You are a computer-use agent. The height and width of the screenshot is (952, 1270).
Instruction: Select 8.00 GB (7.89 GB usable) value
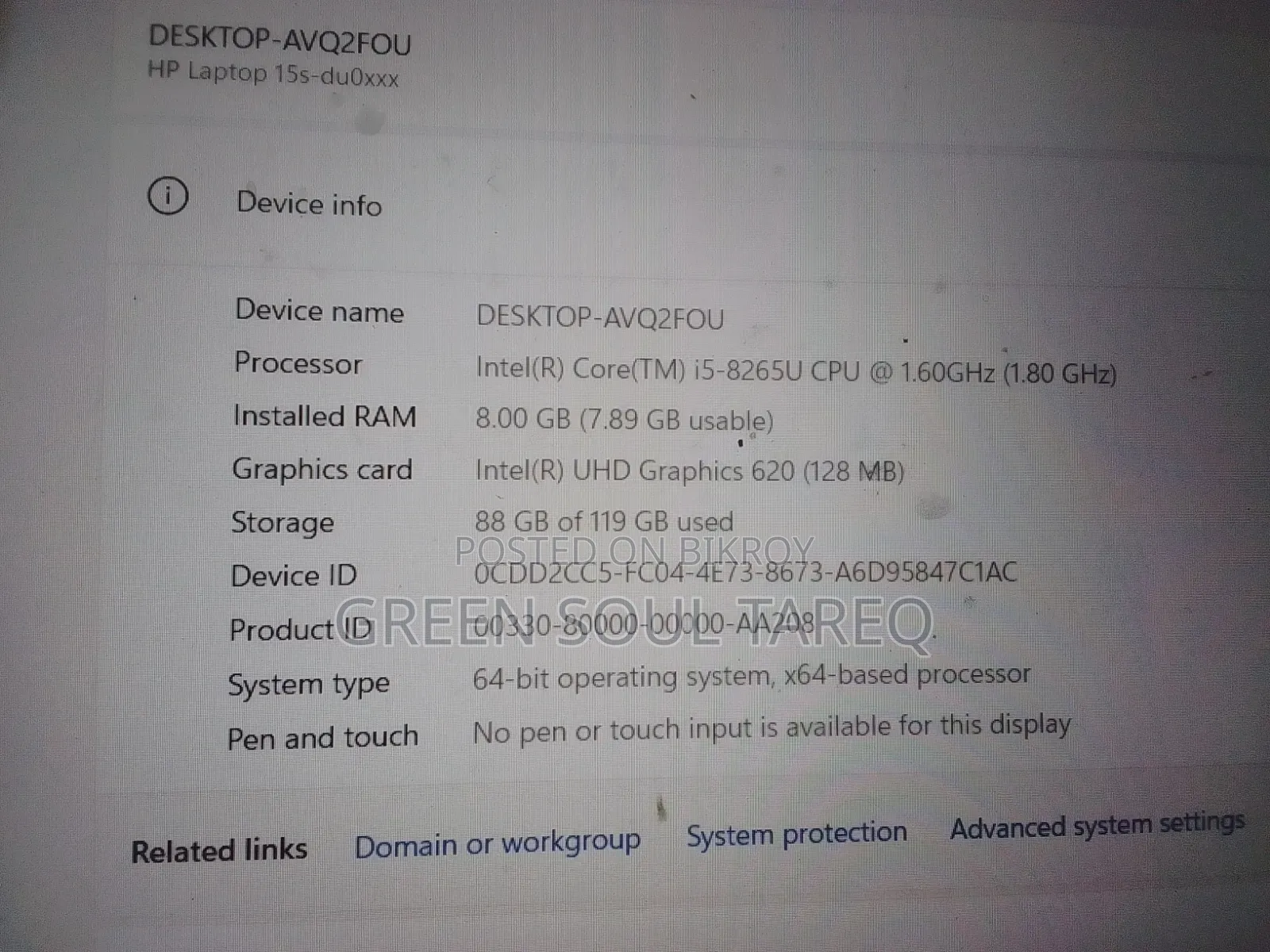[x=624, y=420]
